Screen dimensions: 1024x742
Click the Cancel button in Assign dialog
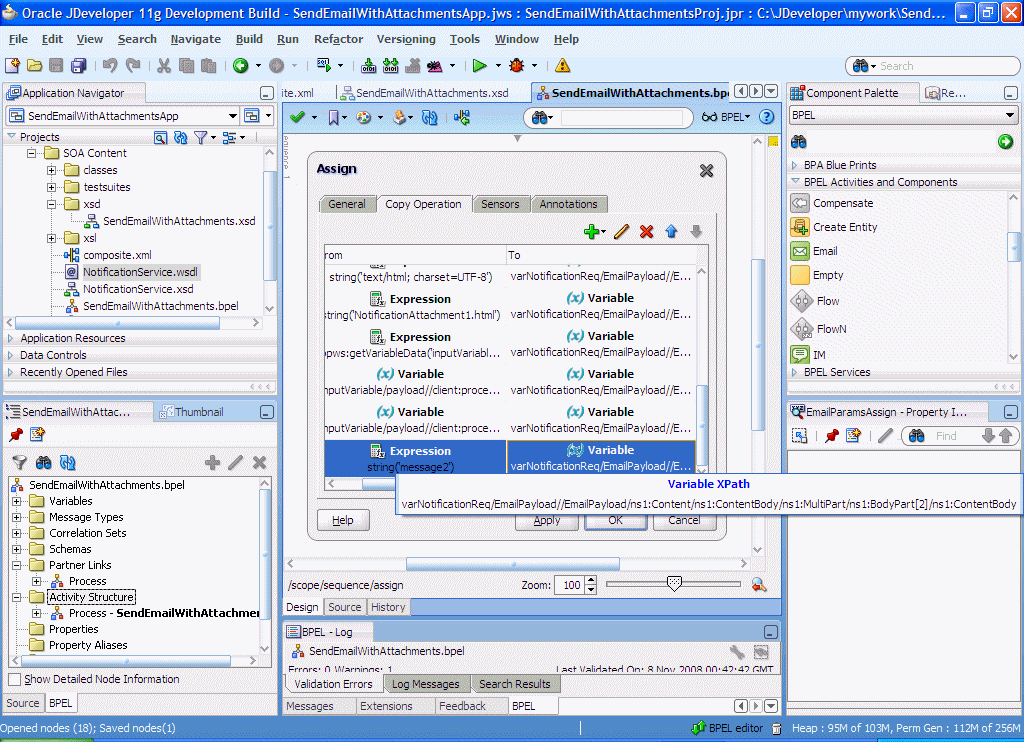[x=684, y=521]
